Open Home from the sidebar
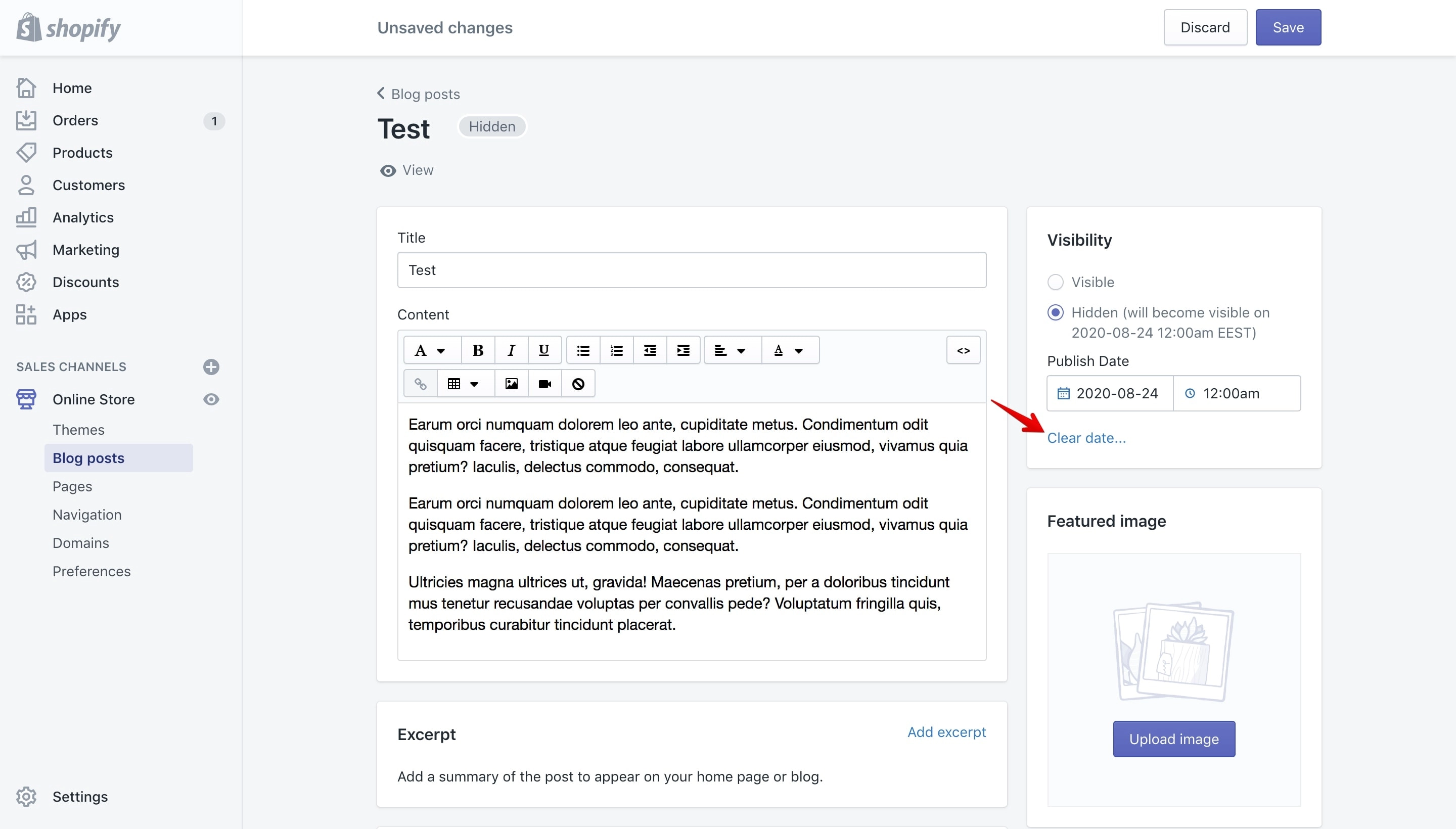This screenshot has width=1456, height=829. pyautogui.click(x=72, y=87)
